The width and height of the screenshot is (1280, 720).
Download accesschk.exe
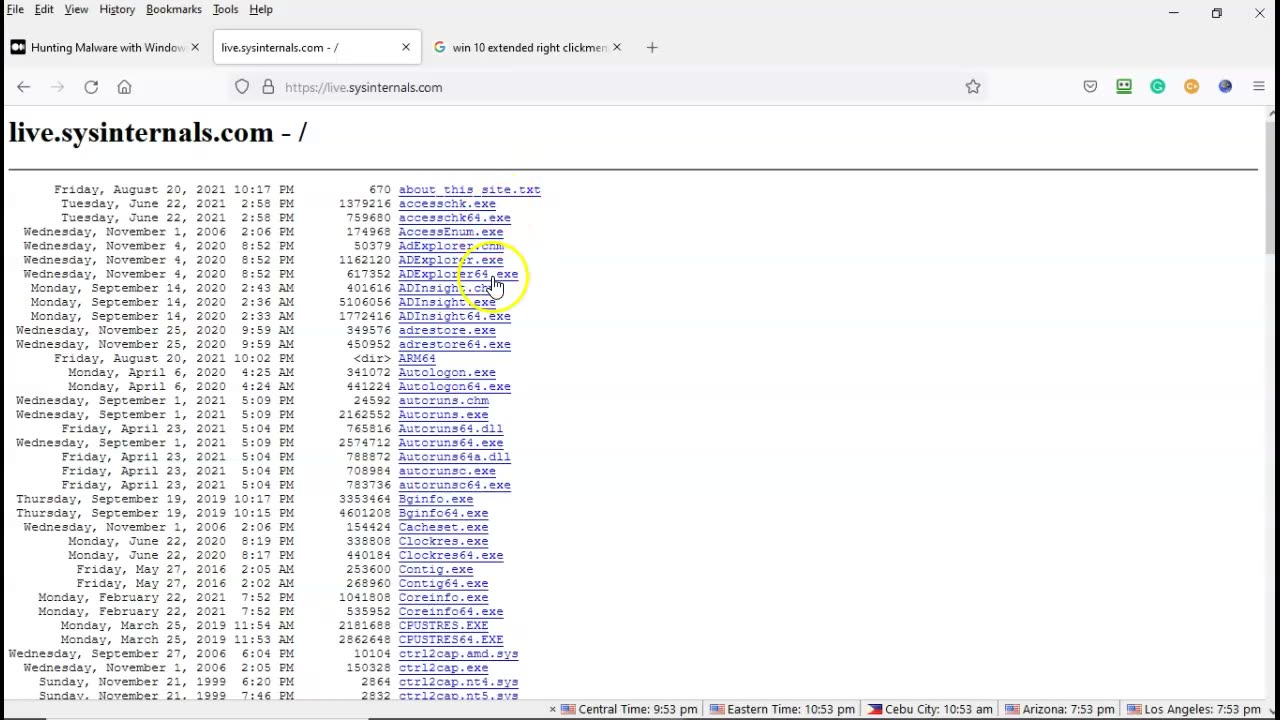[447, 203]
